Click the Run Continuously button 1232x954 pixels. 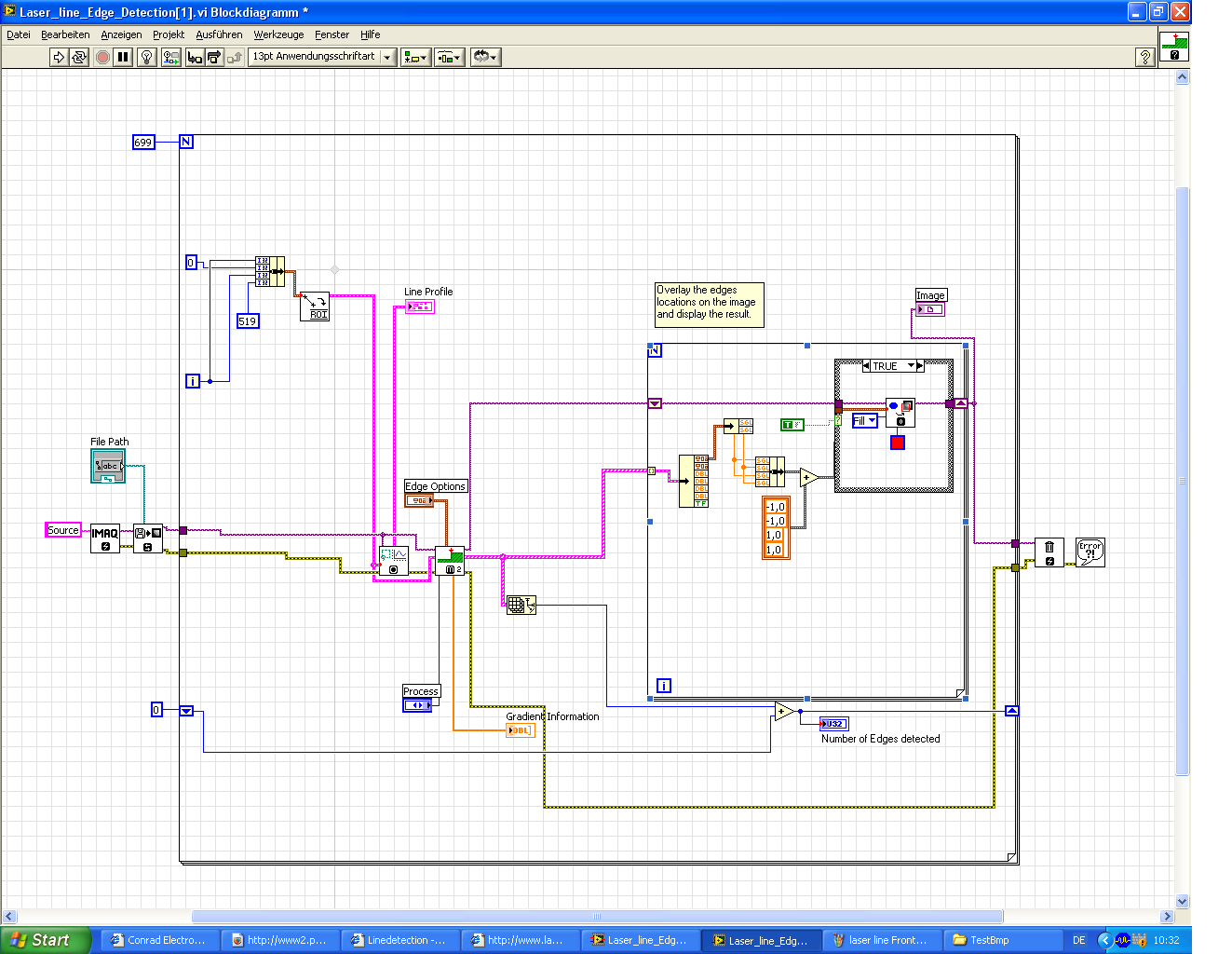pyautogui.click(x=79, y=58)
